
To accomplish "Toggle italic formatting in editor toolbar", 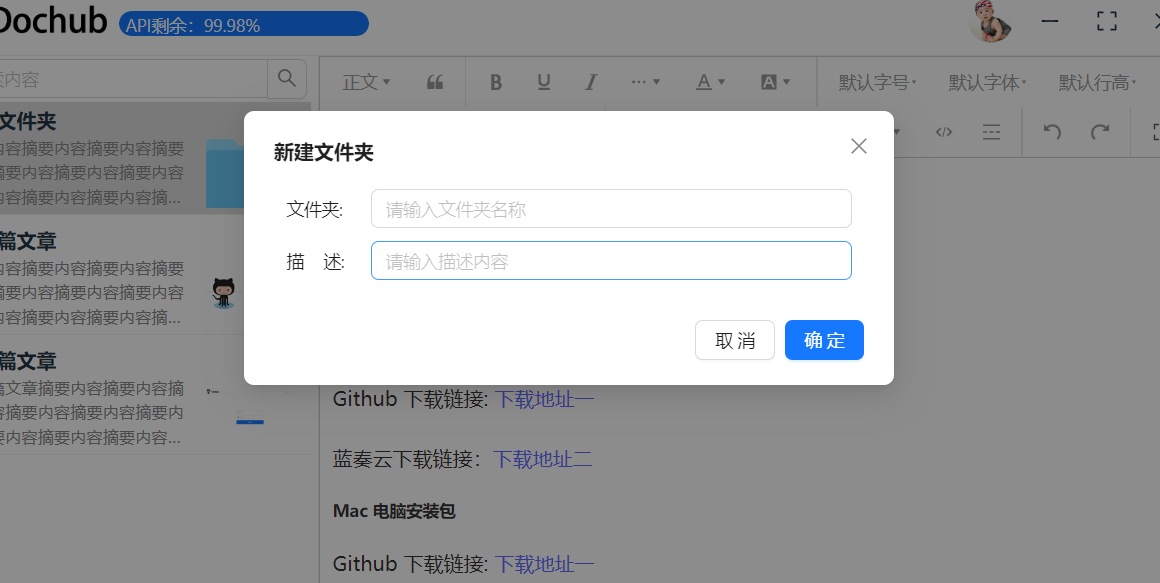I will pos(591,82).
